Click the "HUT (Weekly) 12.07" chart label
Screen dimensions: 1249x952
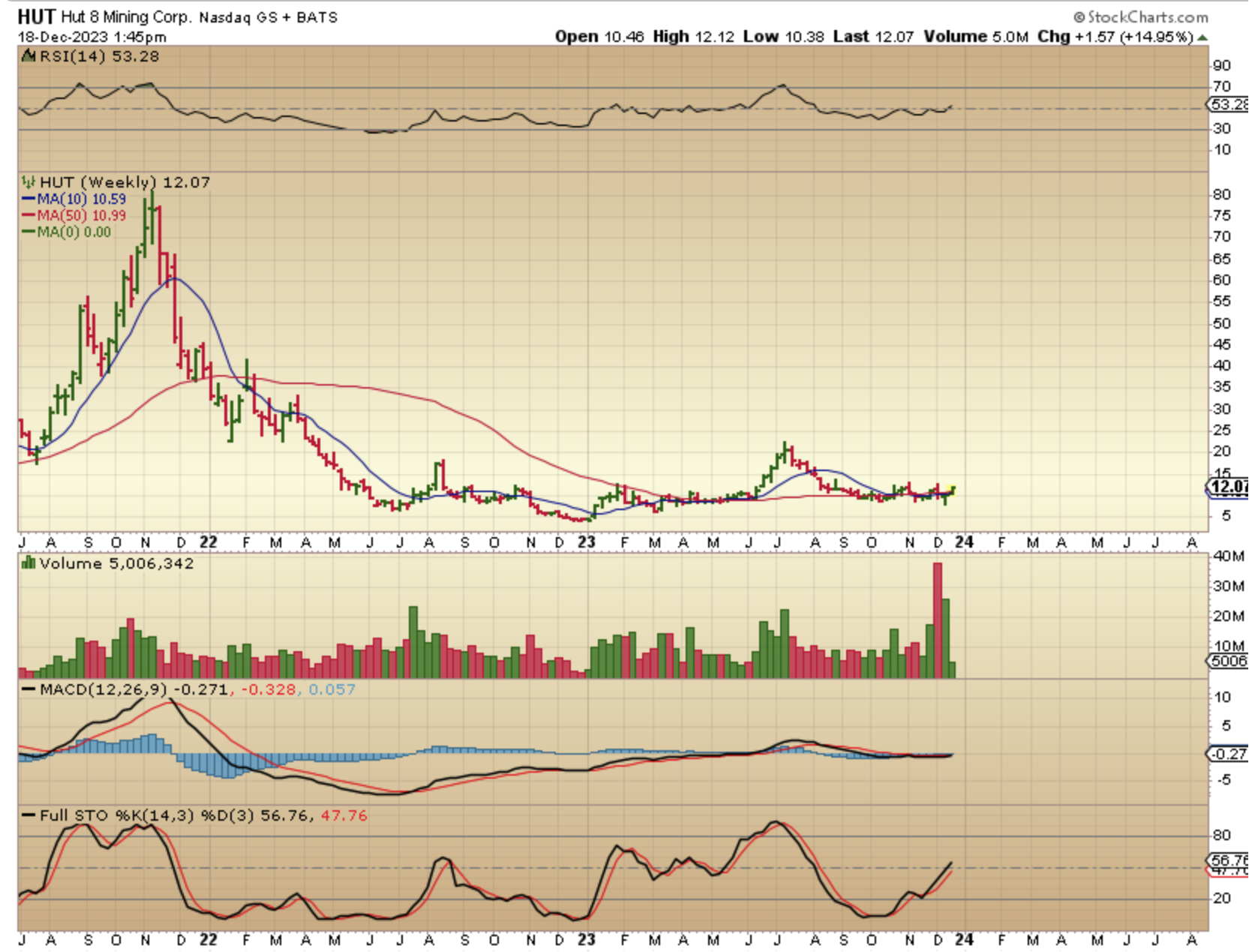(x=125, y=182)
